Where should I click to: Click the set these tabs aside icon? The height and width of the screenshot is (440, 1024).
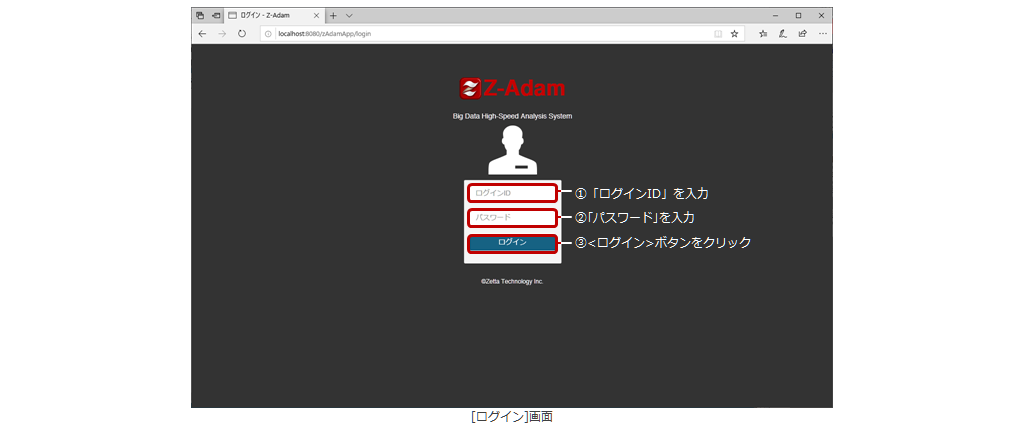click(216, 16)
